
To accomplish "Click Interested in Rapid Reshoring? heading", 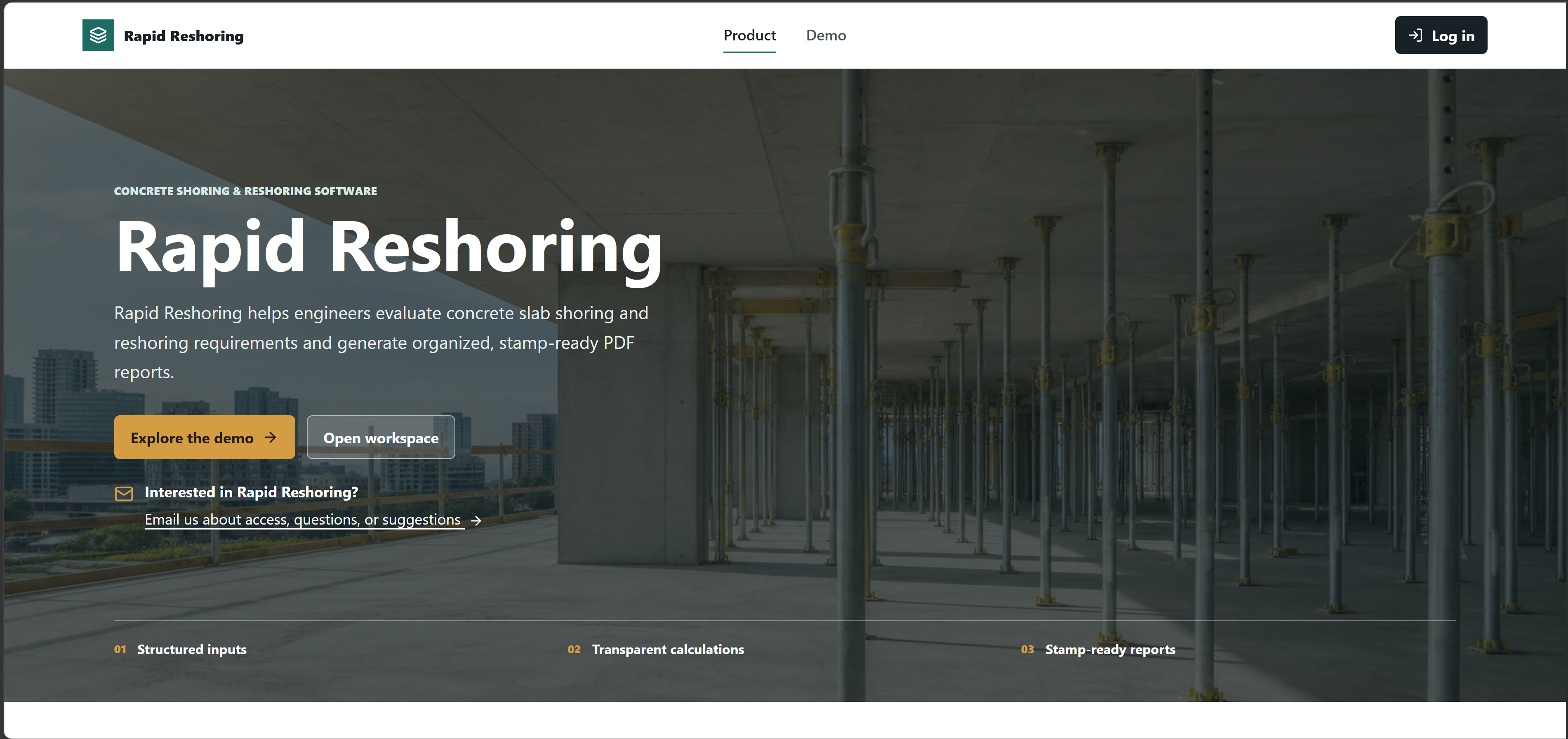I will pos(252,492).
